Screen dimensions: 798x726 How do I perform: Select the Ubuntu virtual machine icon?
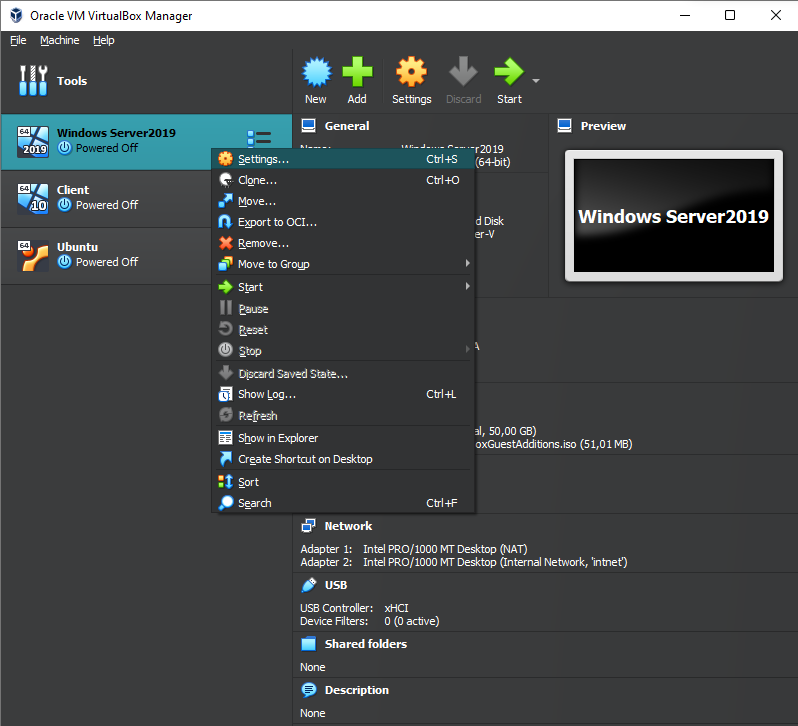(33, 255)
